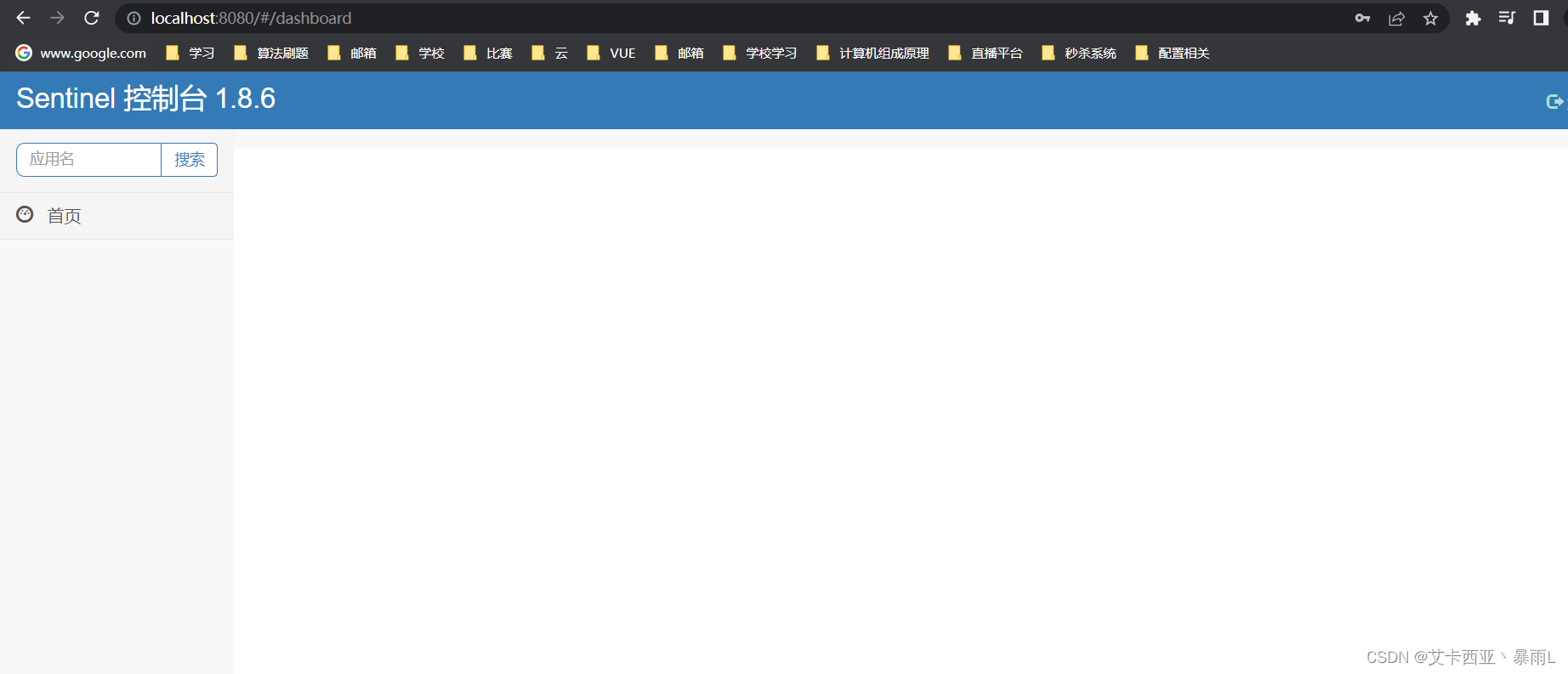Open the 学习 bookmark folder
This screenshot has width=1568, height=674.
point(190,53)
